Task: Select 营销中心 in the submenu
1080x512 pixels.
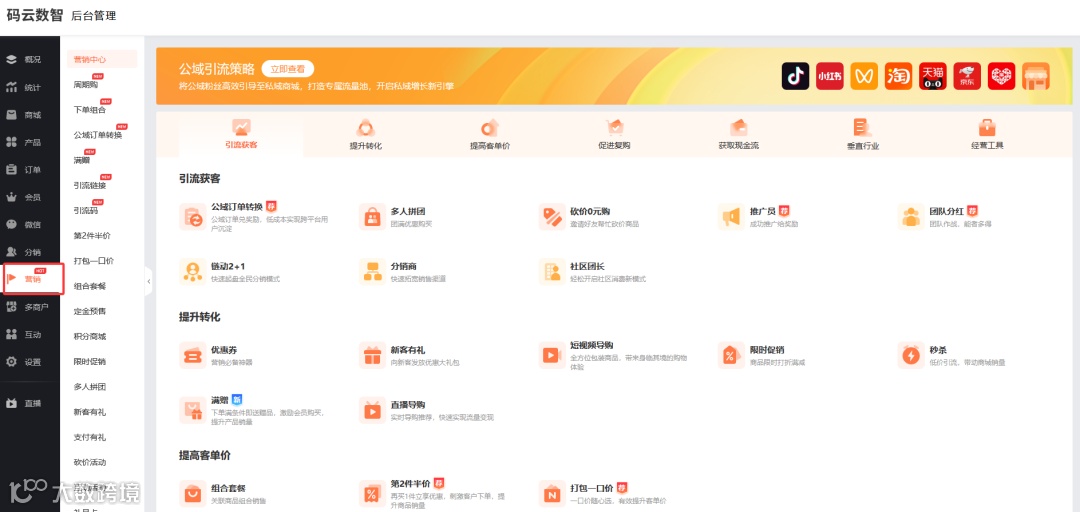Action: point(102,59)
